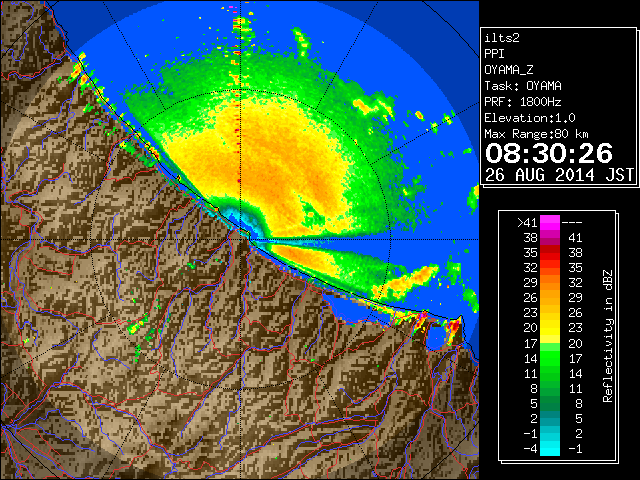The height and width of the screenshot is (480, 640).
Task: Click the 'ilts2' label in the info box
Action: point(502,38)
